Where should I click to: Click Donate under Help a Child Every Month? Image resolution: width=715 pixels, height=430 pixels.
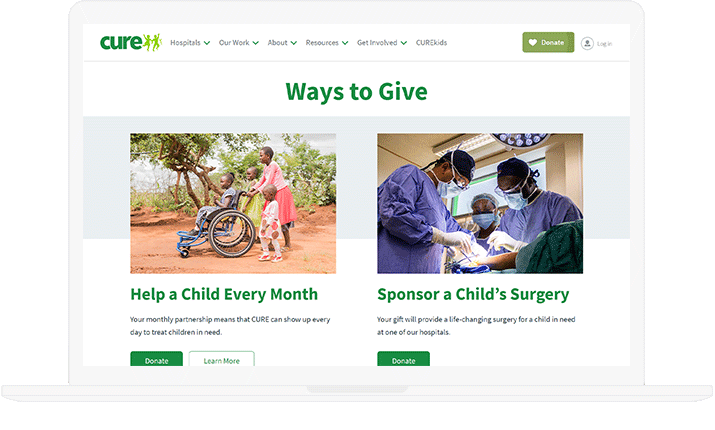[x=156, y=359]
